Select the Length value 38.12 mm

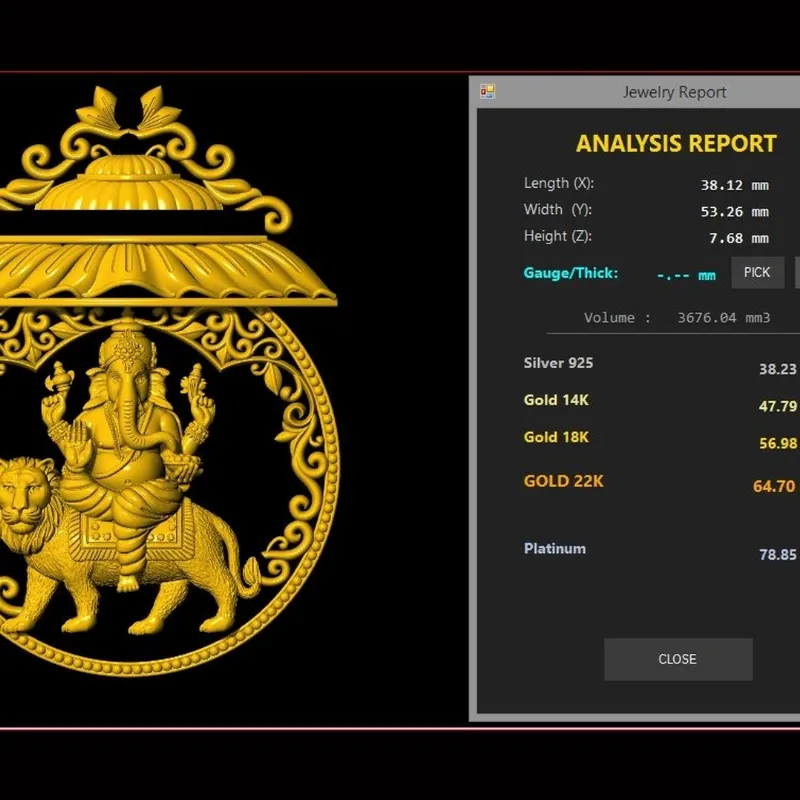(735, 185)
